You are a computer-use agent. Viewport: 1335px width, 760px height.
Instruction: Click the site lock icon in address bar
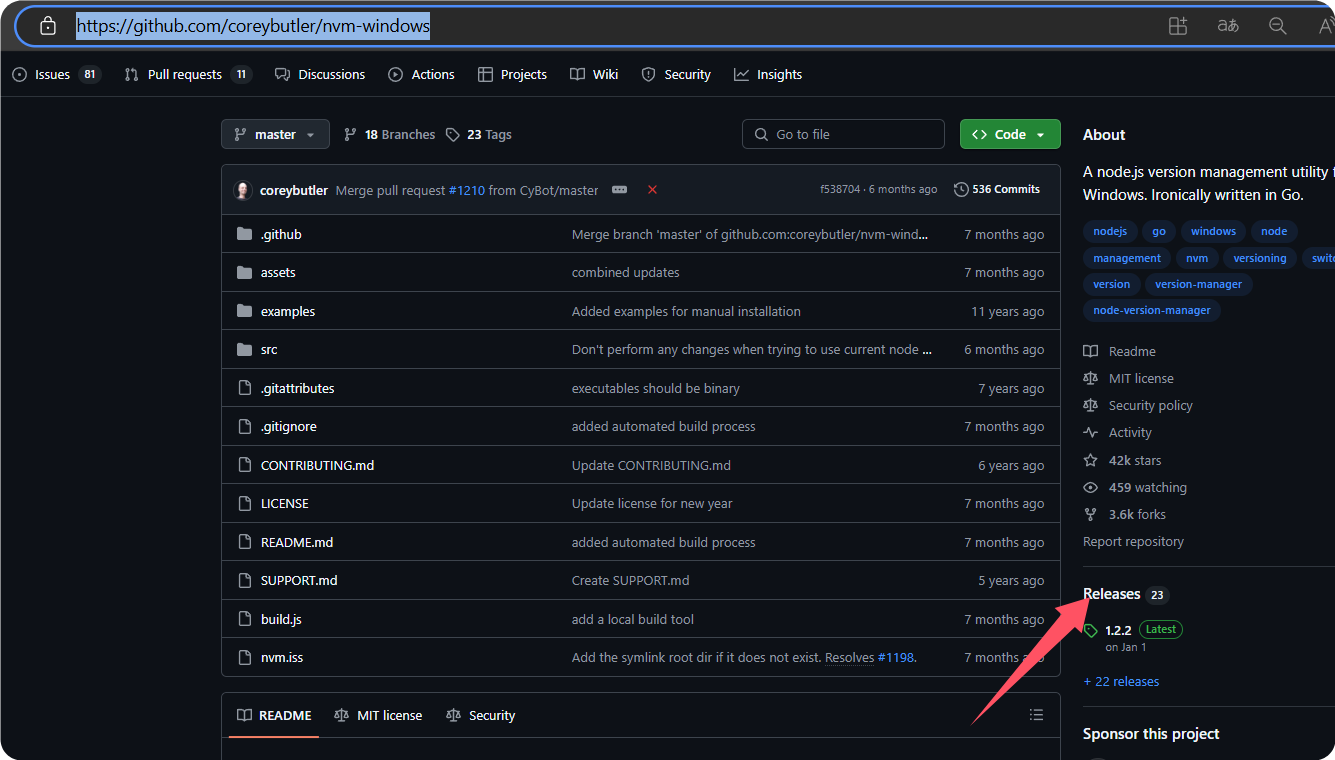pos(48,27)
